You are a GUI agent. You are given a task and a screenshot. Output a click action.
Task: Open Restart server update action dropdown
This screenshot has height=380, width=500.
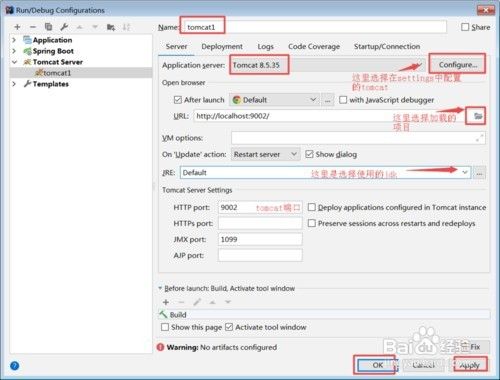pos(265,154)
